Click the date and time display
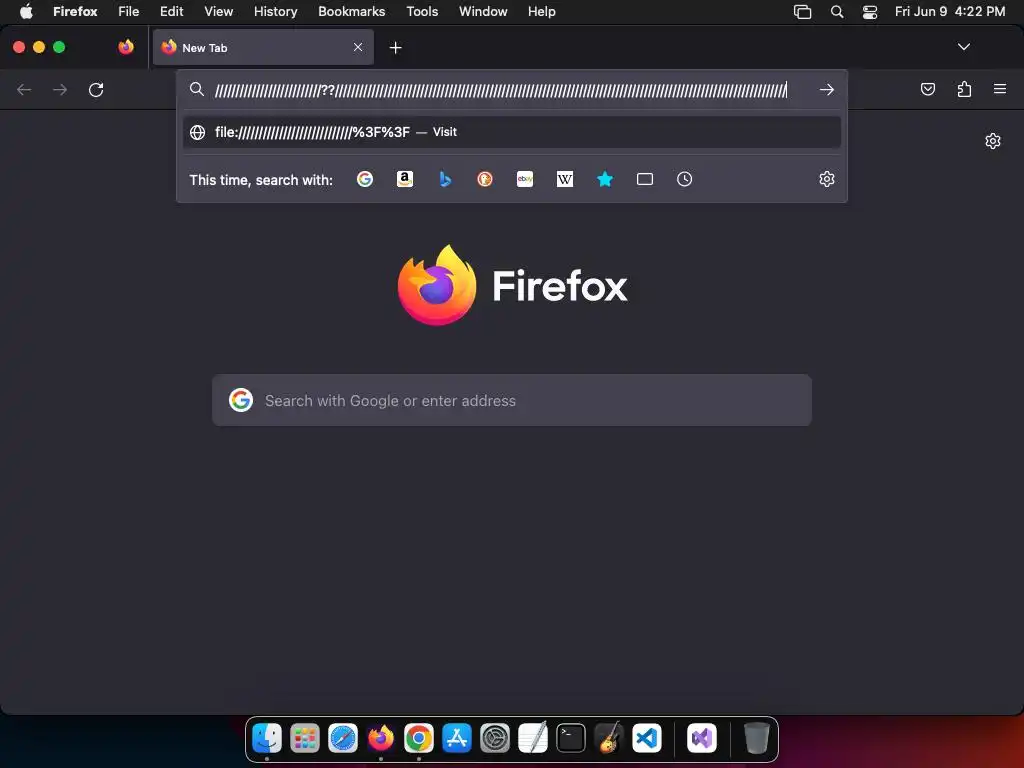 pos(950,11)
